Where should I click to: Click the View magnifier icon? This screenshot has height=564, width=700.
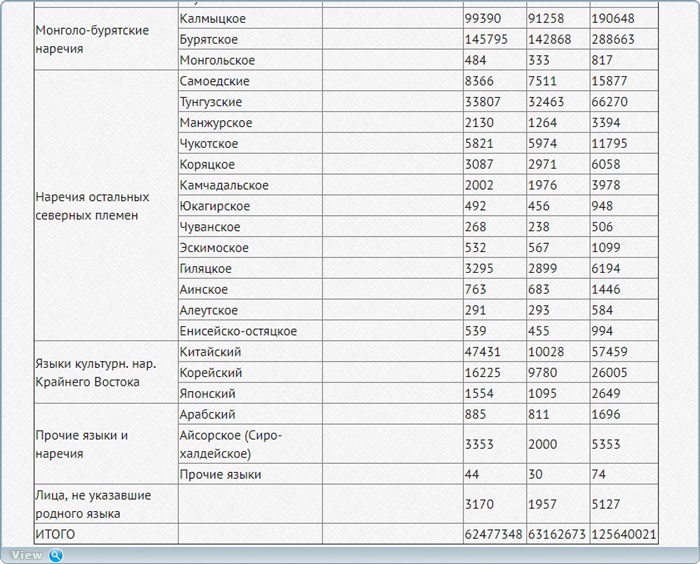(x=56, y=556)
